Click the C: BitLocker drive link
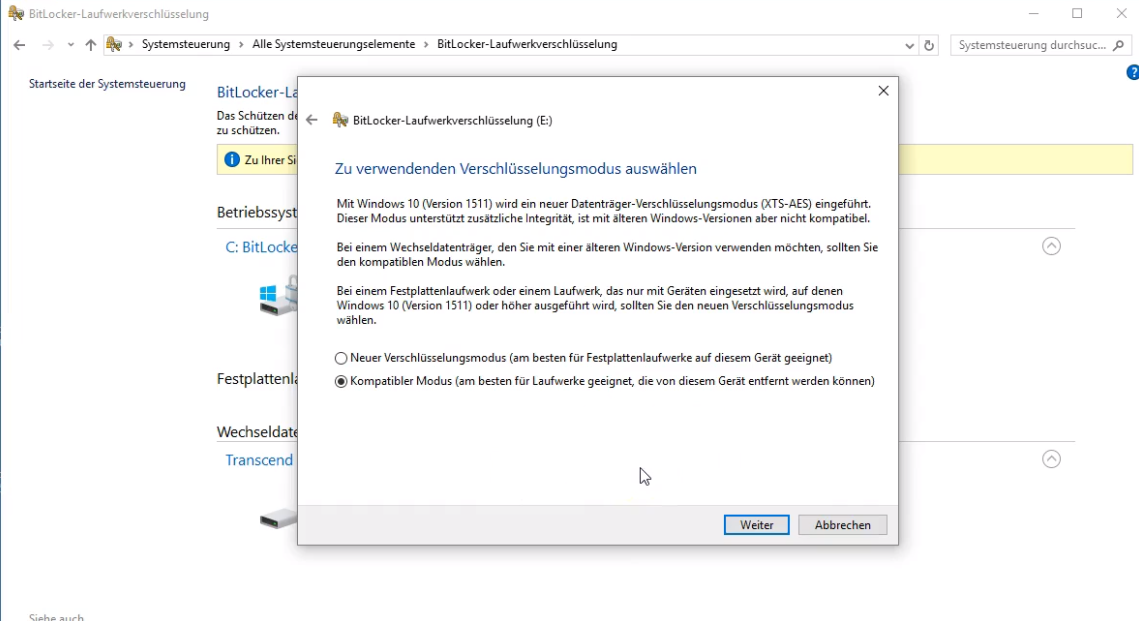Image resolution: width=1139 pixels, height=621 pixels. click(x=261, y=247)
